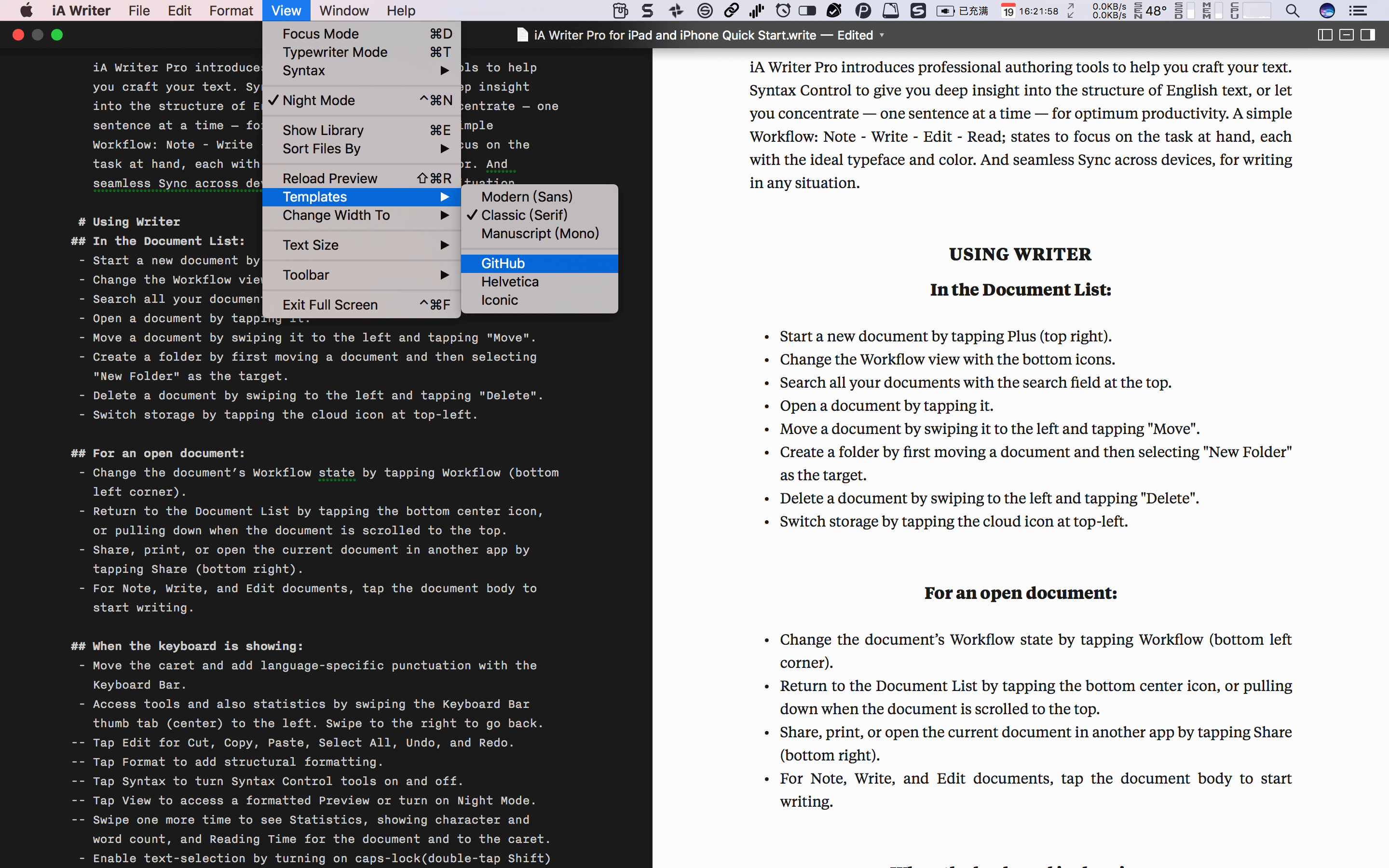Viewport: 1389px width, 868px height.
Task: Click the circled P menu bar icon
Action: click(x=863, y=10)
